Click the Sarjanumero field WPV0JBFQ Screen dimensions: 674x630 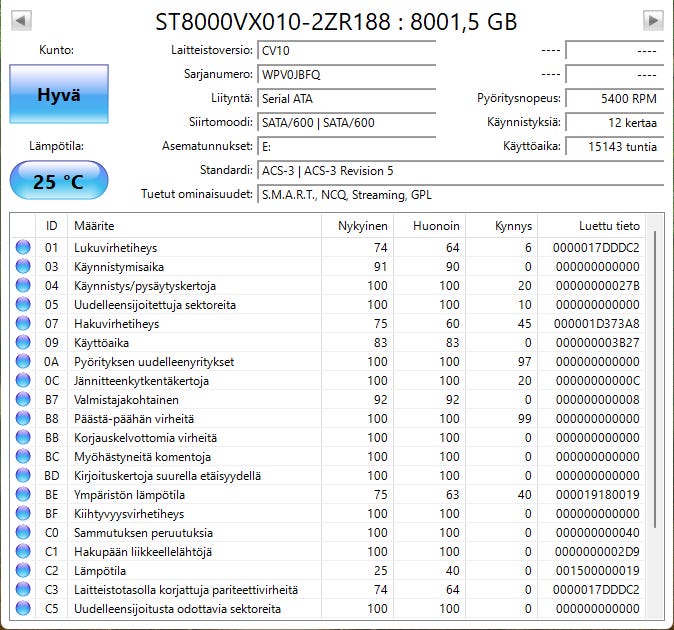[346, 75]
